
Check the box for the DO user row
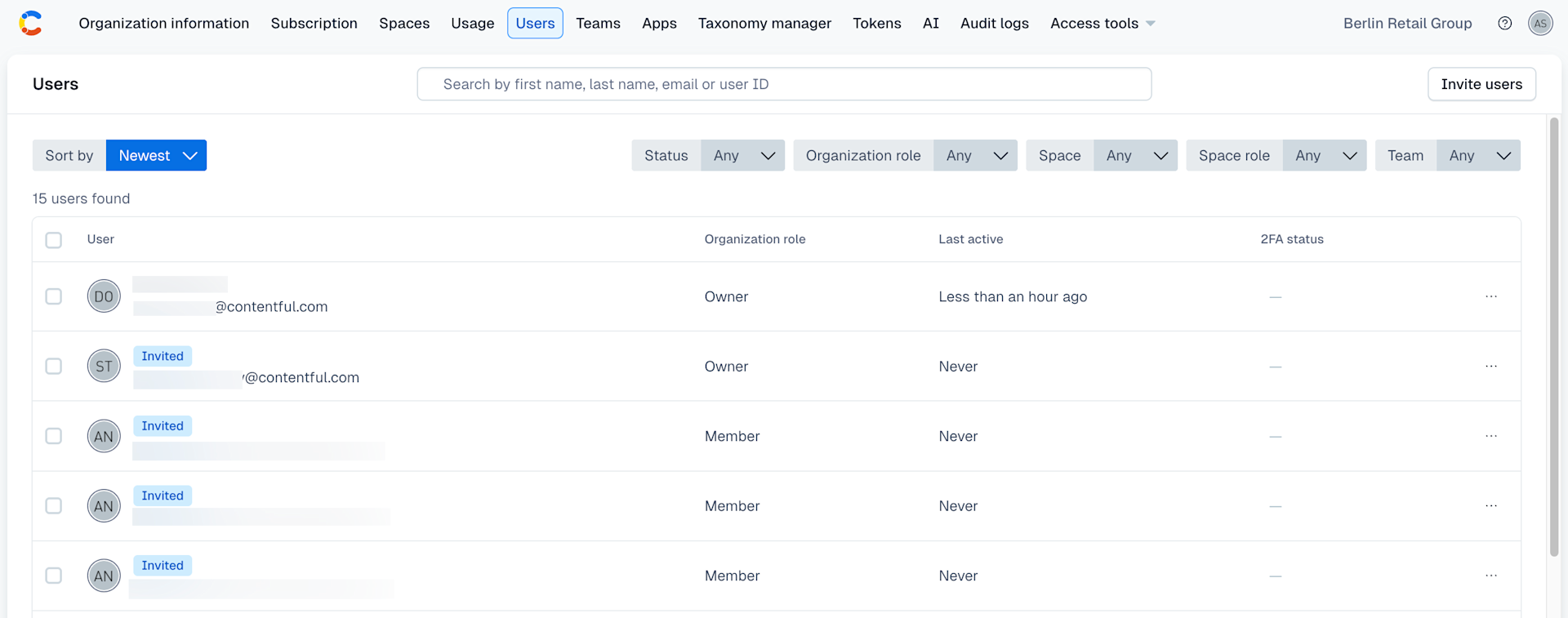tap(54, 296)
